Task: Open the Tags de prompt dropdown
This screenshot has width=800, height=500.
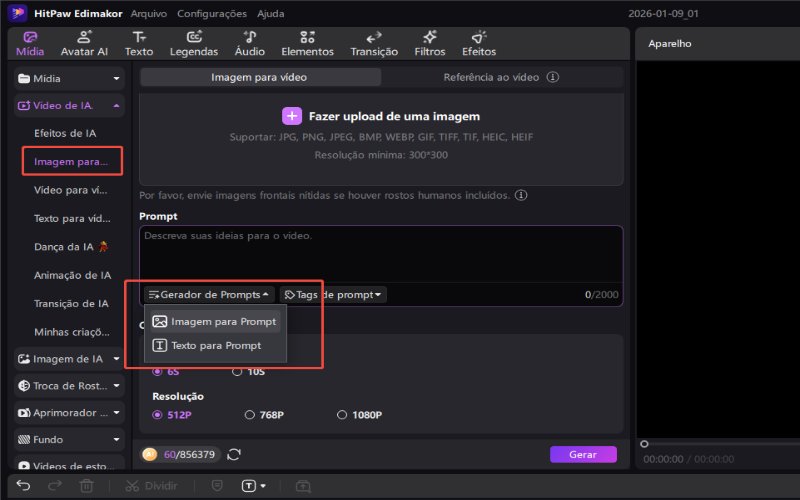Action: [333, 294]
